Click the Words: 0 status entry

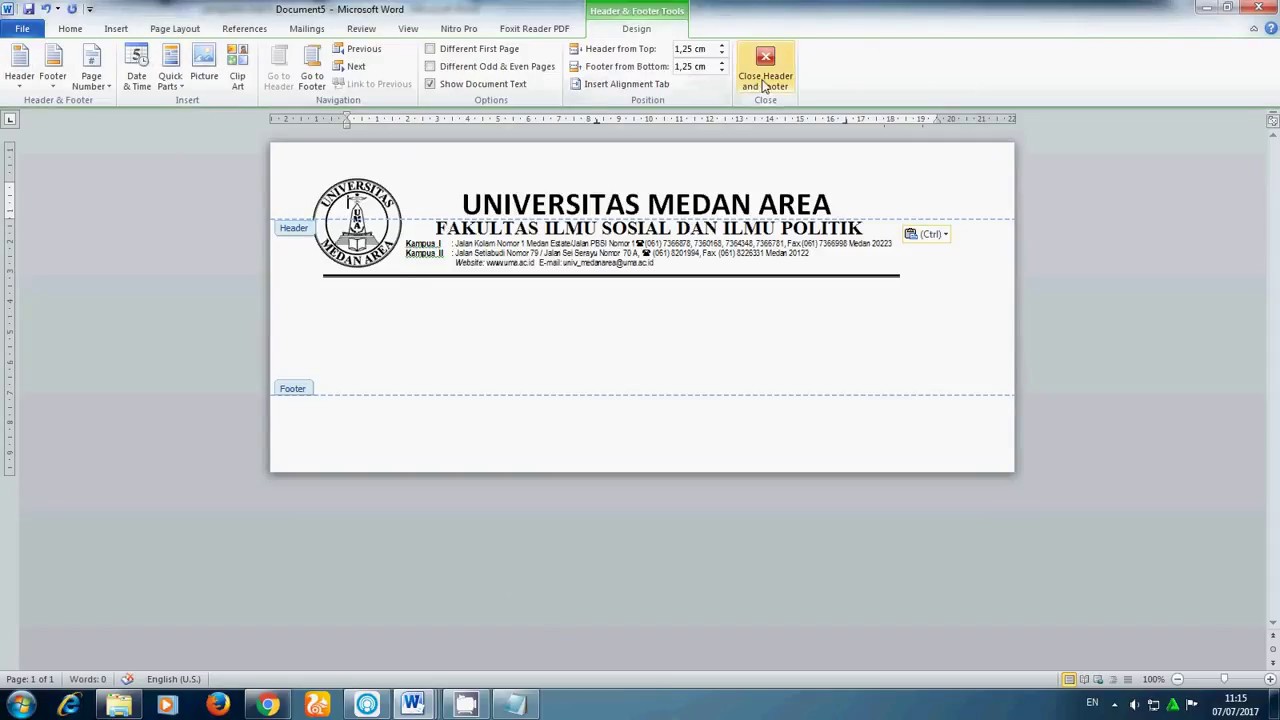point(88,680)
